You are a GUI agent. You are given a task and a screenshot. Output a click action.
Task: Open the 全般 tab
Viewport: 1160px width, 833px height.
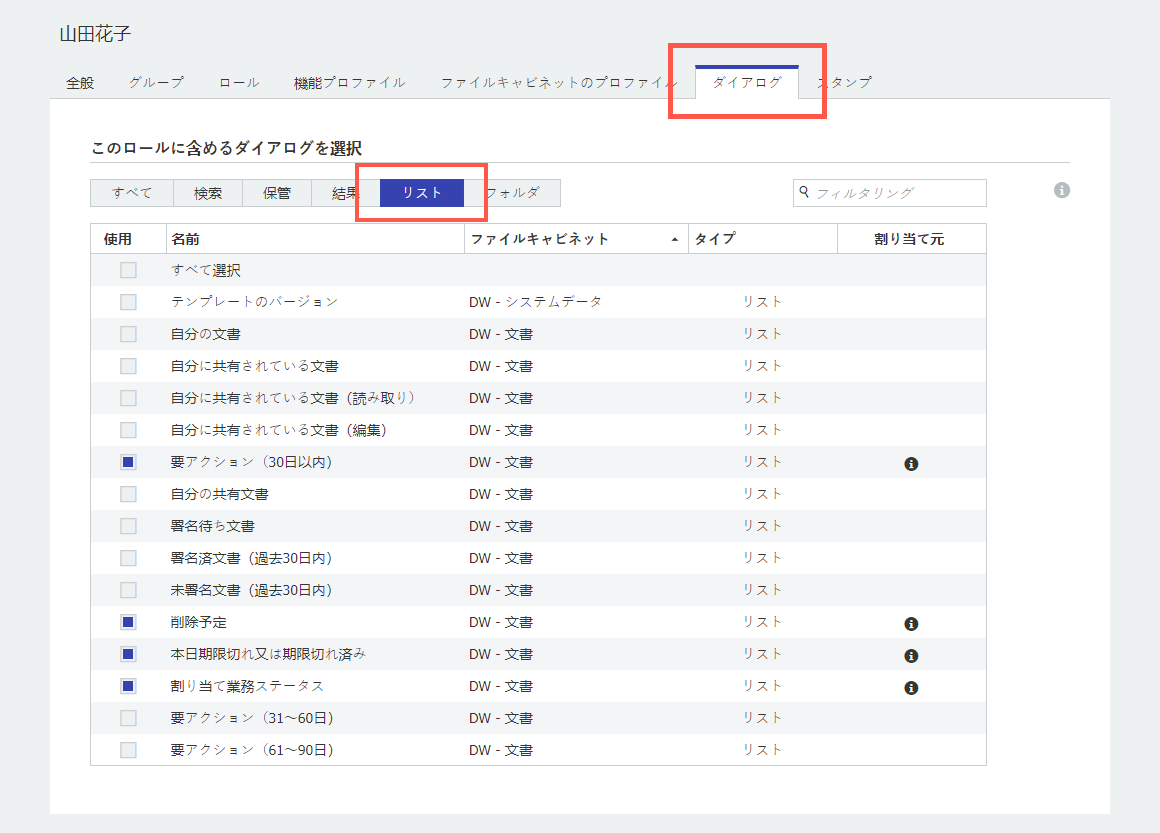pyautogui.click(x=80, y=83)
